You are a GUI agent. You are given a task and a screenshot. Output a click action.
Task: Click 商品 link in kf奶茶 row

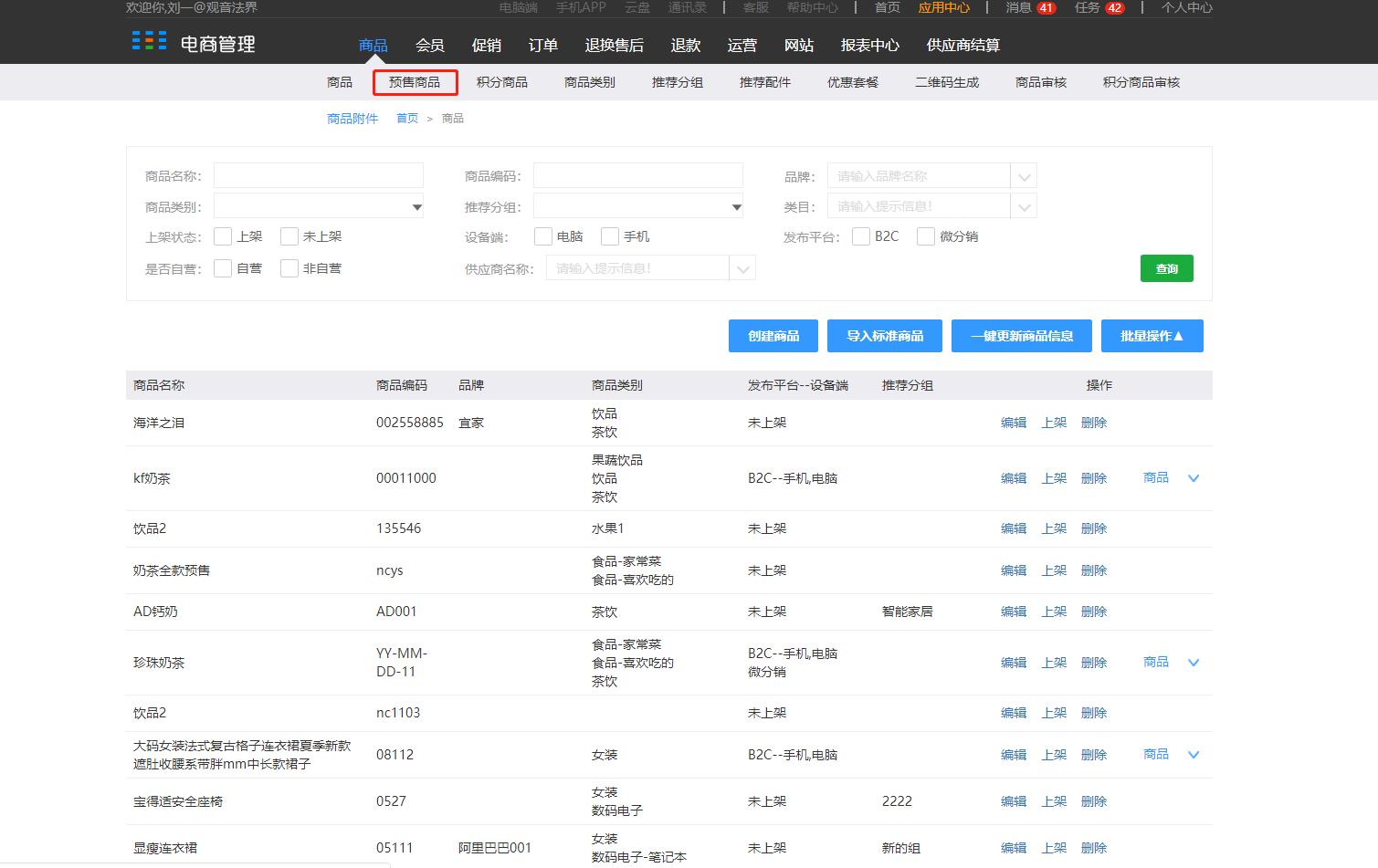pos(1156,477)
